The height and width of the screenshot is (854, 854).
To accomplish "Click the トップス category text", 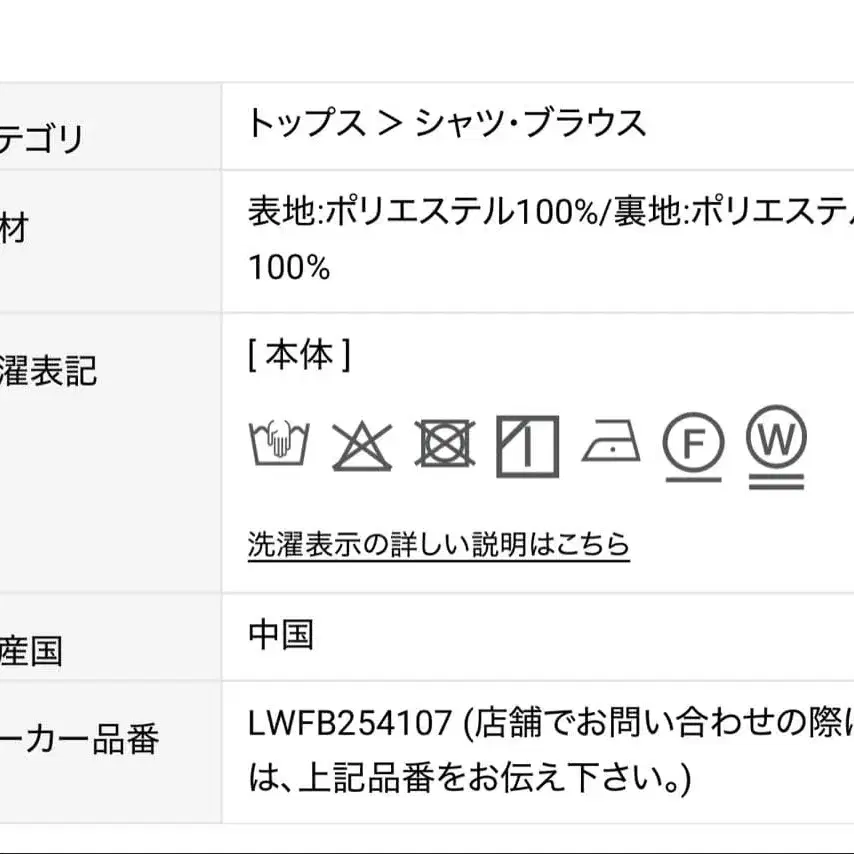I will click(x=306, y=123).
